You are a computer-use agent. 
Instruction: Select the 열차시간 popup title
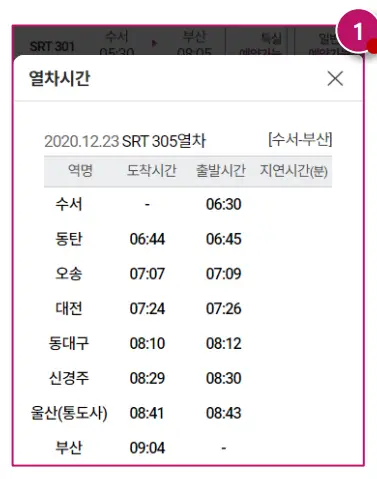60,79
